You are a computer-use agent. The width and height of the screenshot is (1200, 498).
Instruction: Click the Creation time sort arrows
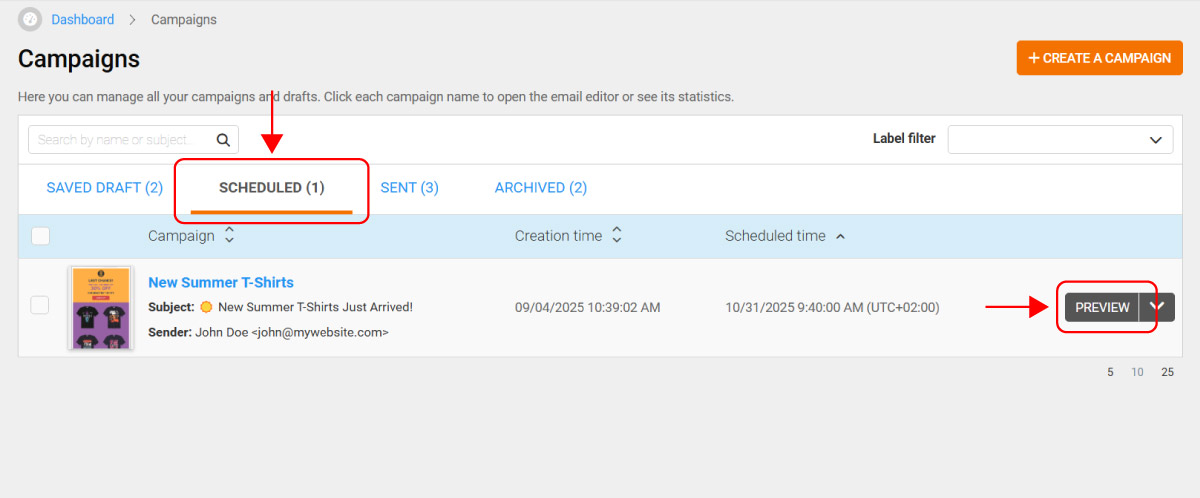pyautogui.click(x=617, y=236)
